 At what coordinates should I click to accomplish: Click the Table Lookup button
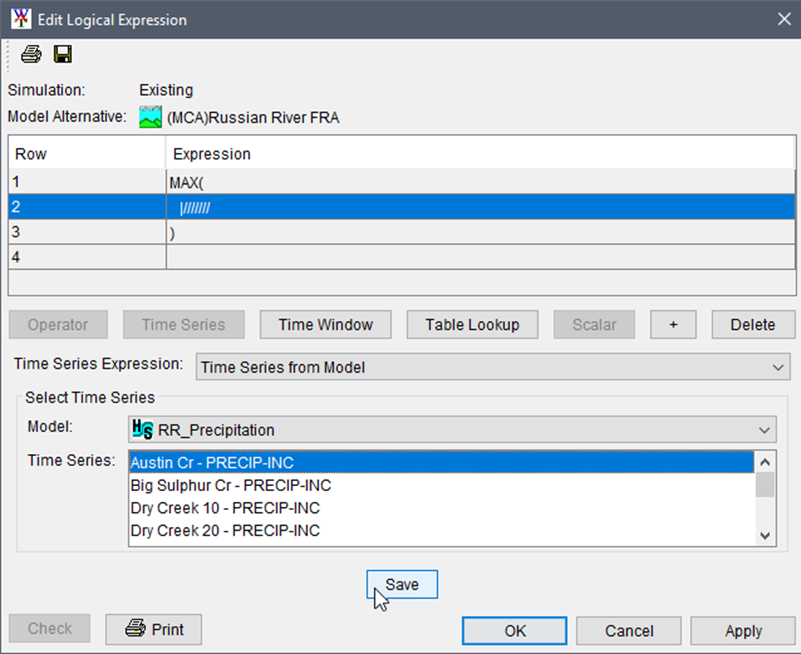click(471, 324)
